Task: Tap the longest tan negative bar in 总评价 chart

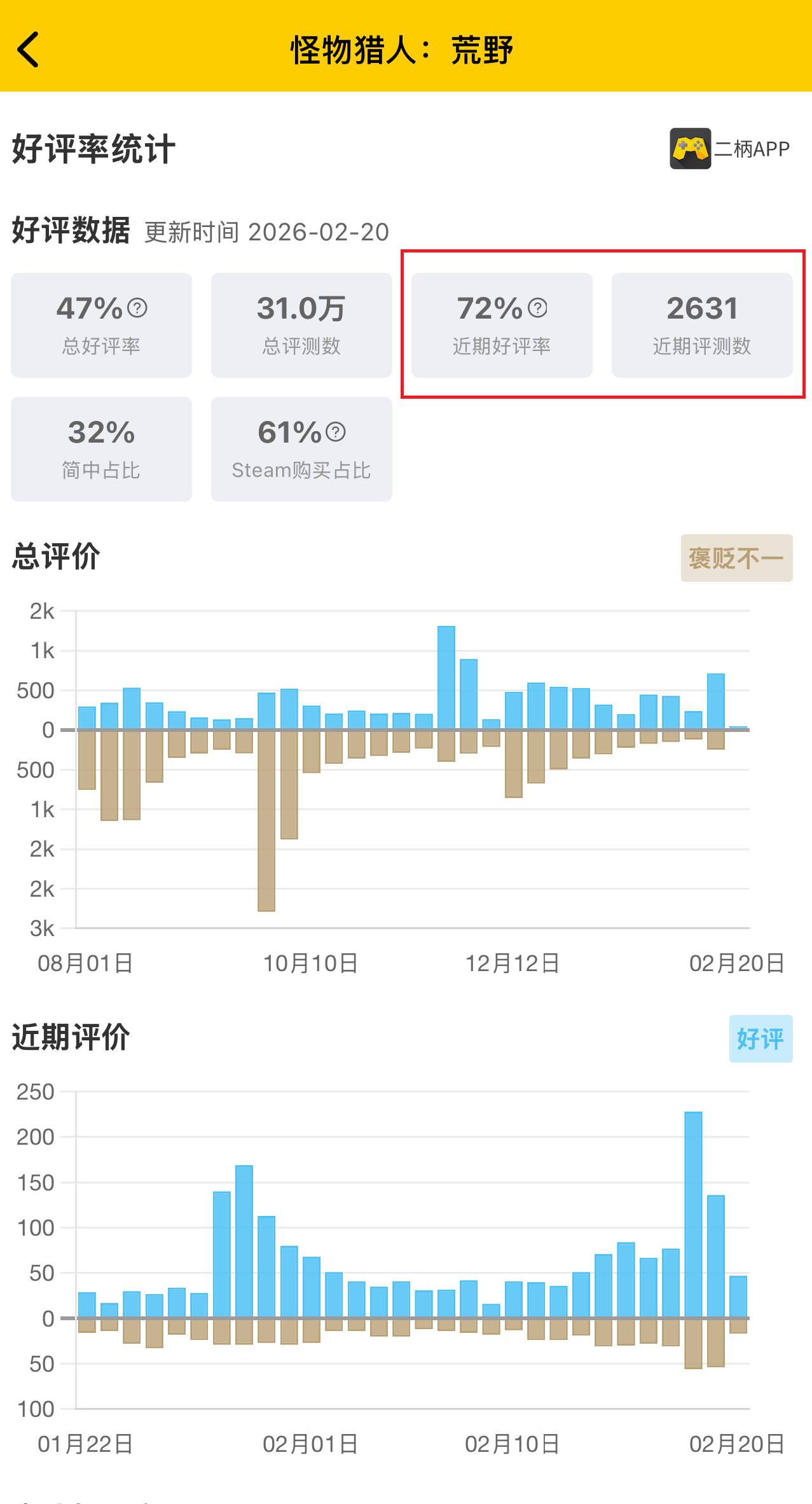Action: click(266, 820)
